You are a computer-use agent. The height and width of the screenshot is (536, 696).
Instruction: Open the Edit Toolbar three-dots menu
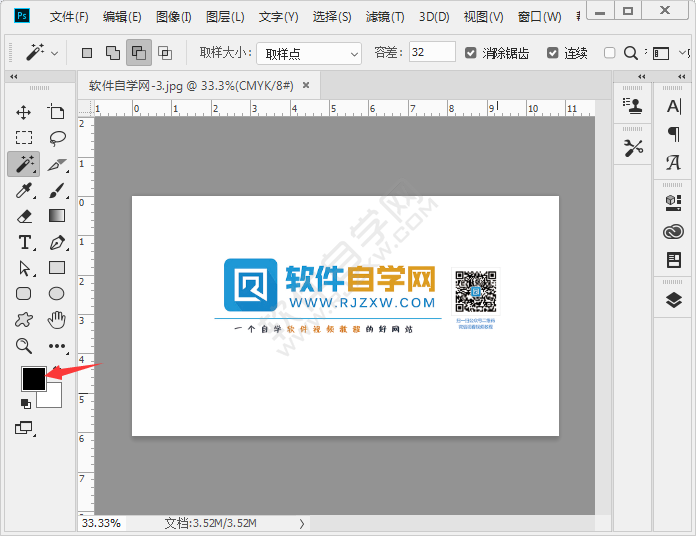click(x=57, y=346)
